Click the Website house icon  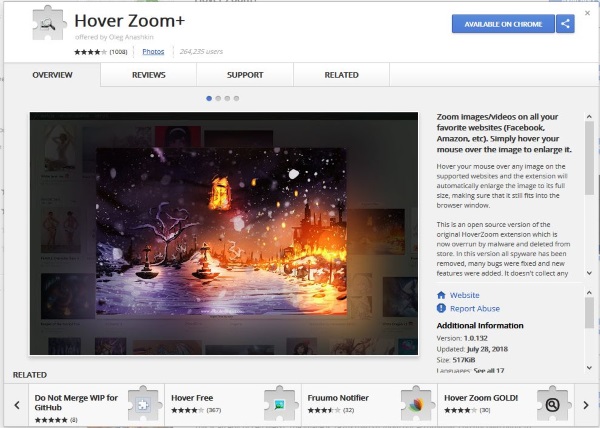tap(441, 295)
